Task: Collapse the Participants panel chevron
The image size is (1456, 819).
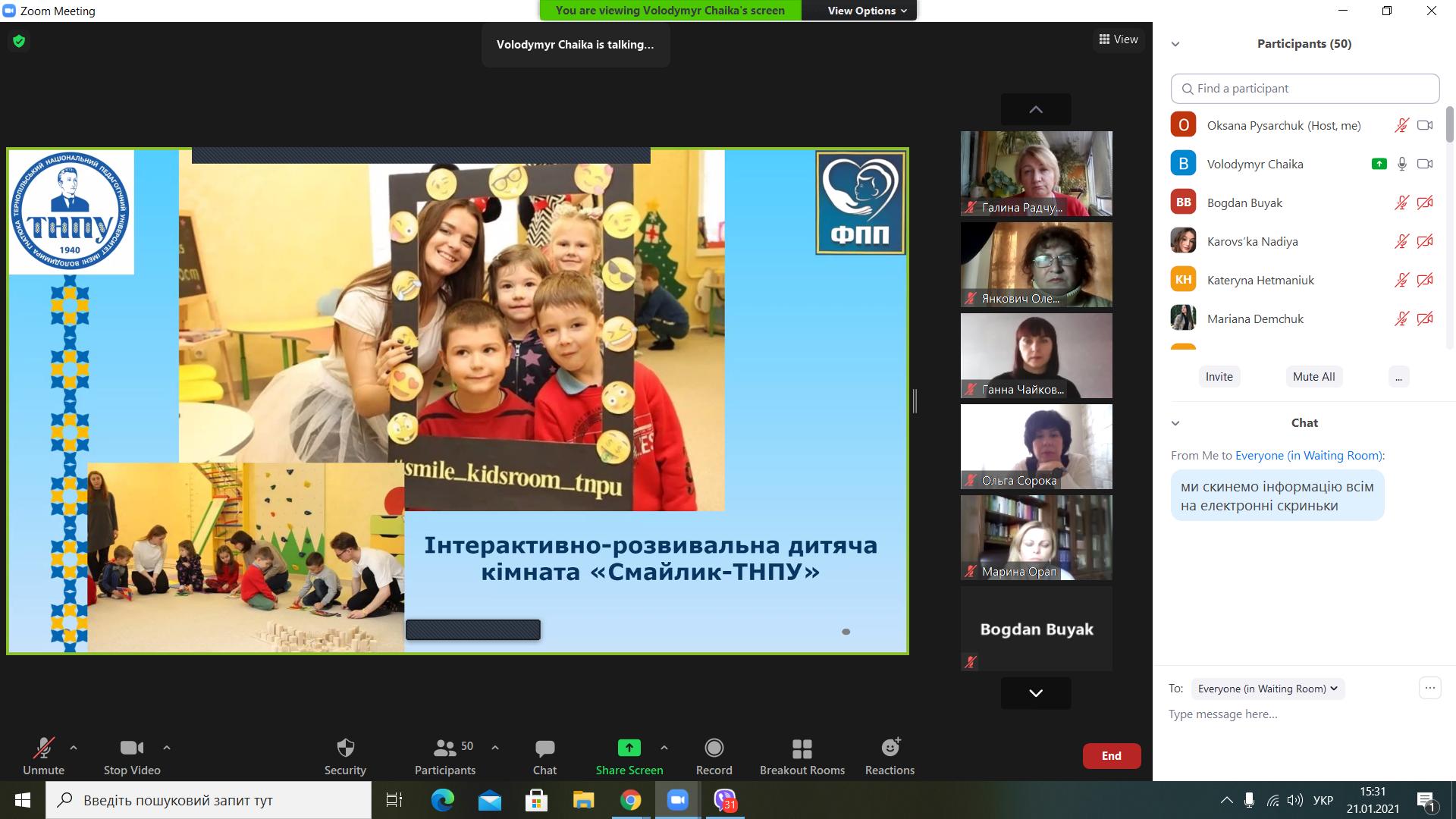Action: pyautogui.click(x=1175, y=44)
